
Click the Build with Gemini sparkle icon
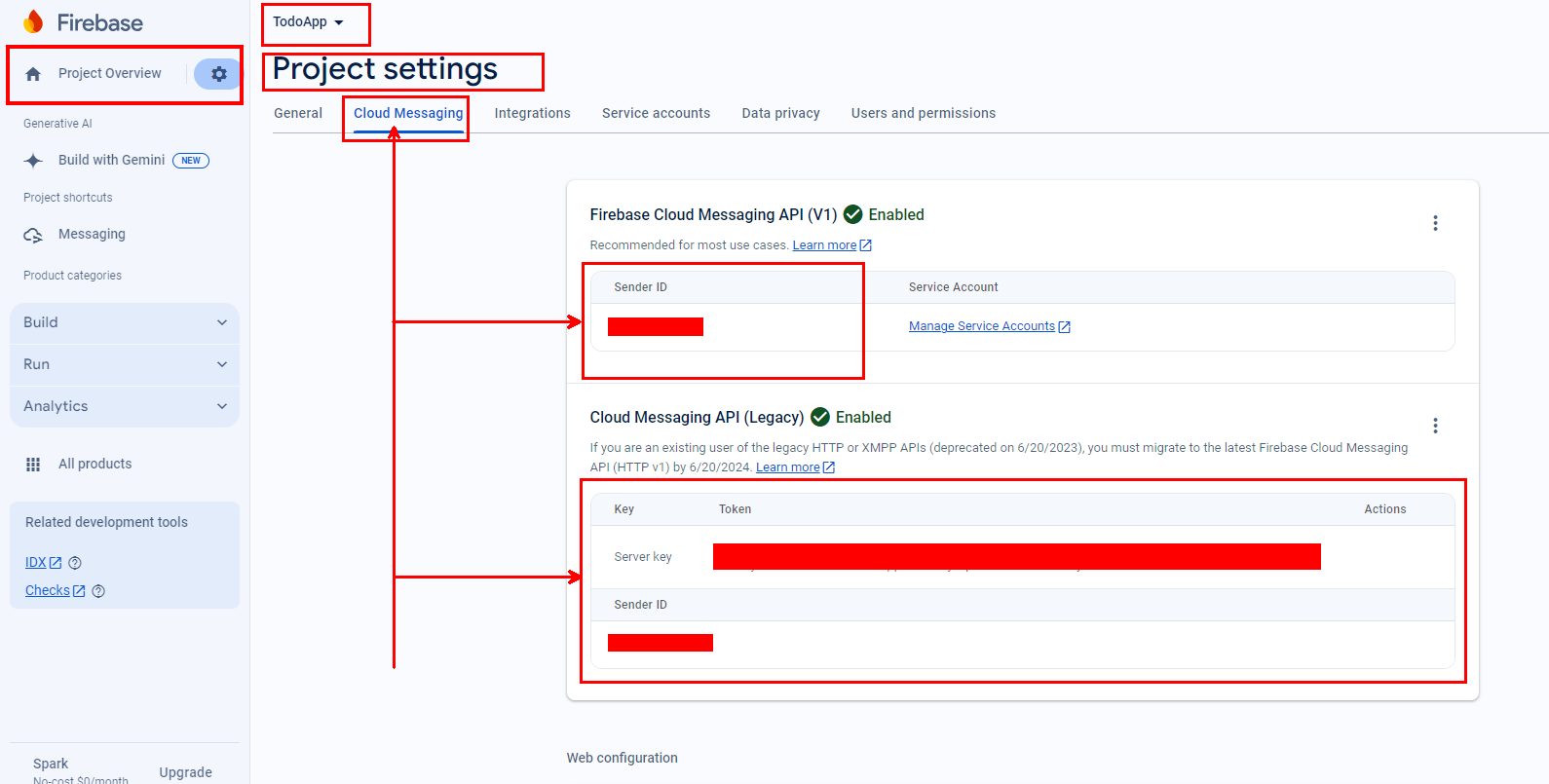pyautogui.click(x=33, y=161)
